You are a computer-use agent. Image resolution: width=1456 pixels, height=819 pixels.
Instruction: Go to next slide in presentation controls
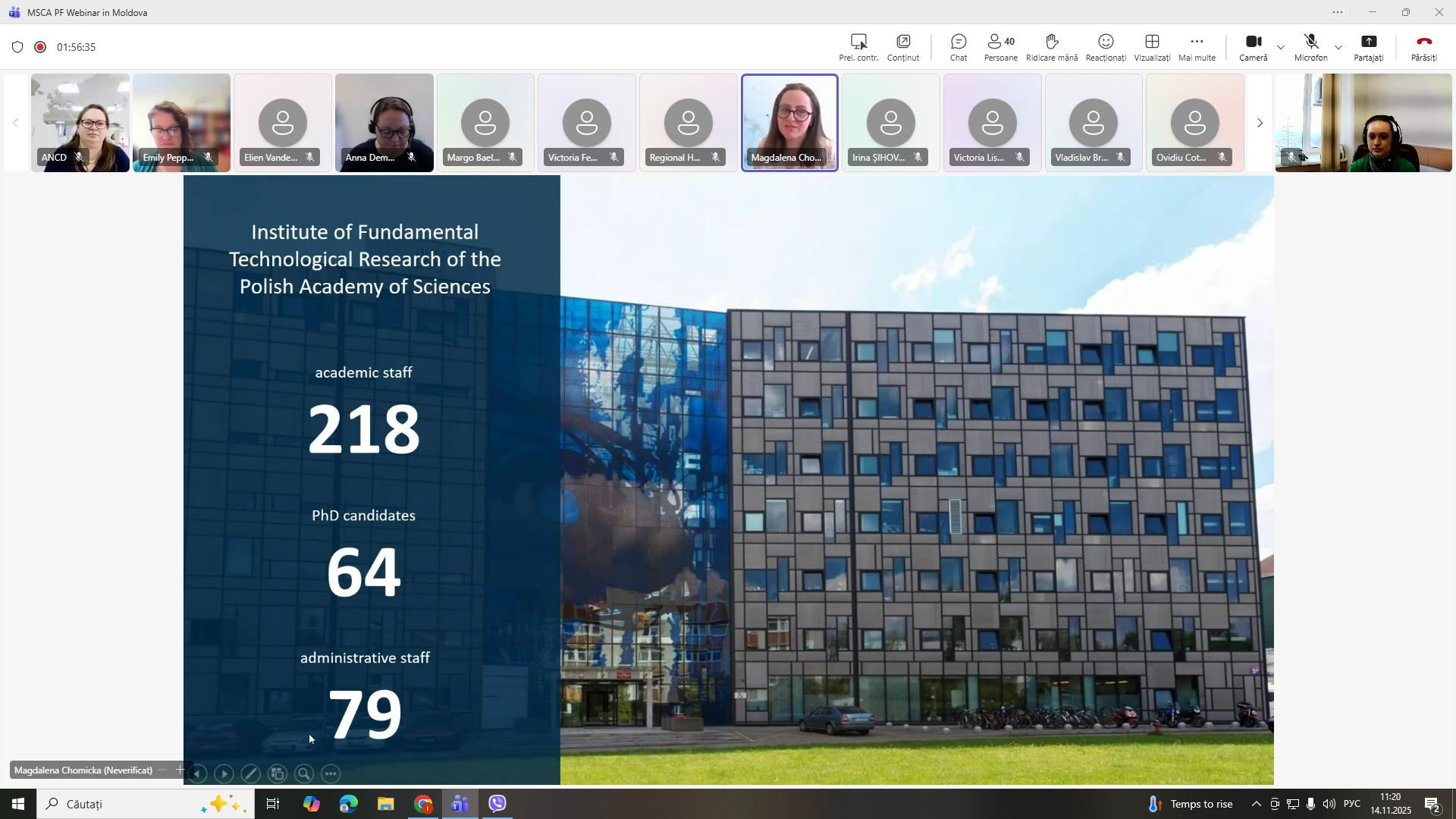(224, 774)
